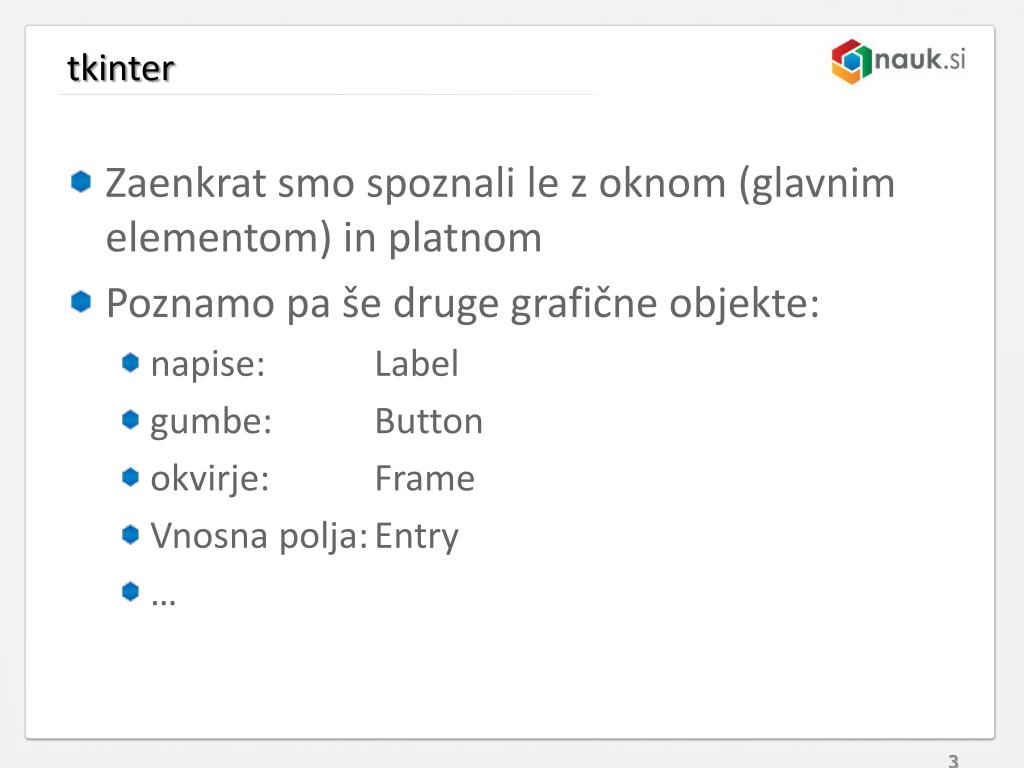The height and width of the screenshot is (768, 1024).
Task: Click the slide number 3
Action: coord(953,761)
